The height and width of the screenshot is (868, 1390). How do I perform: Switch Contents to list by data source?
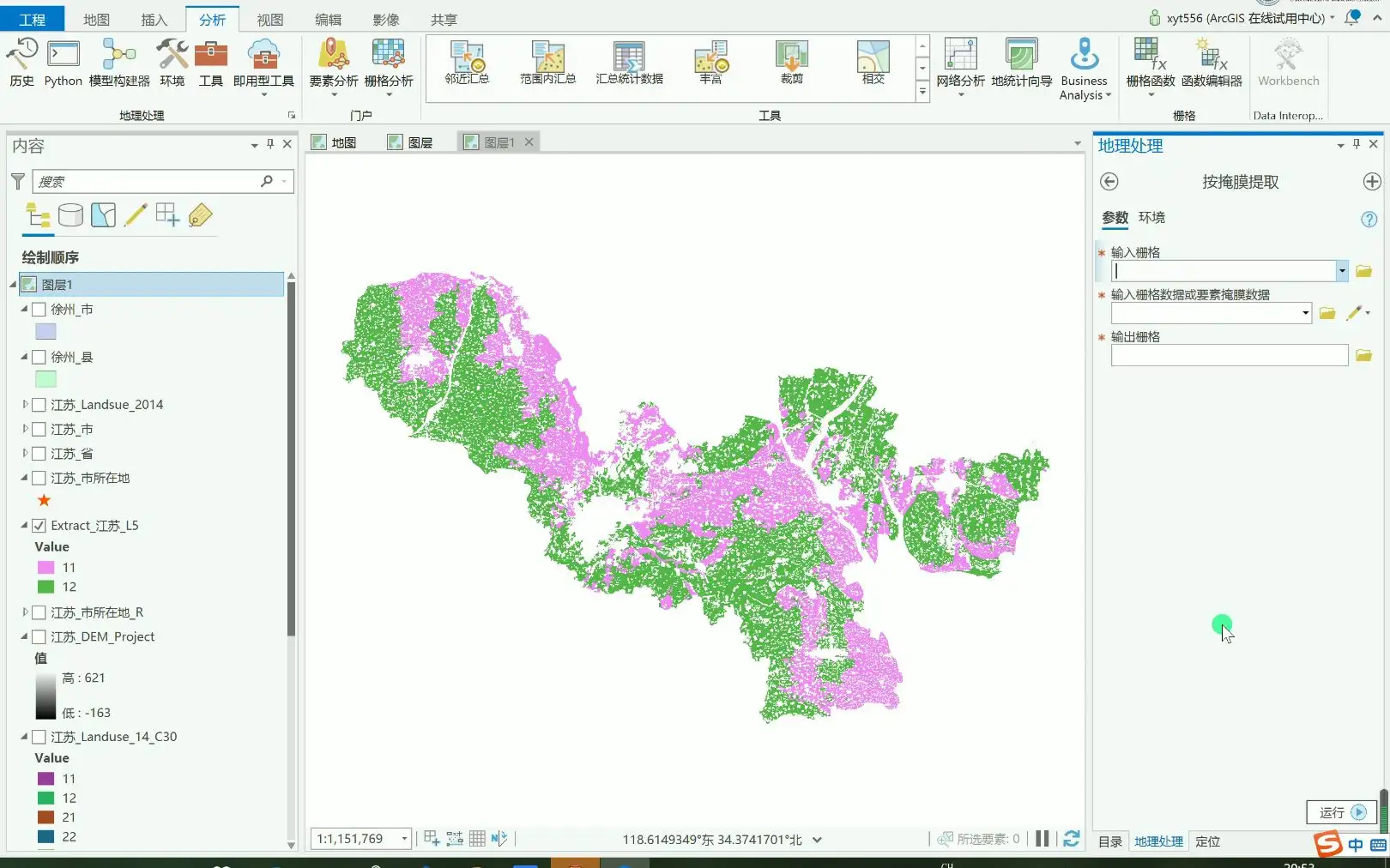pyautogui.click(x=70, y=215)
